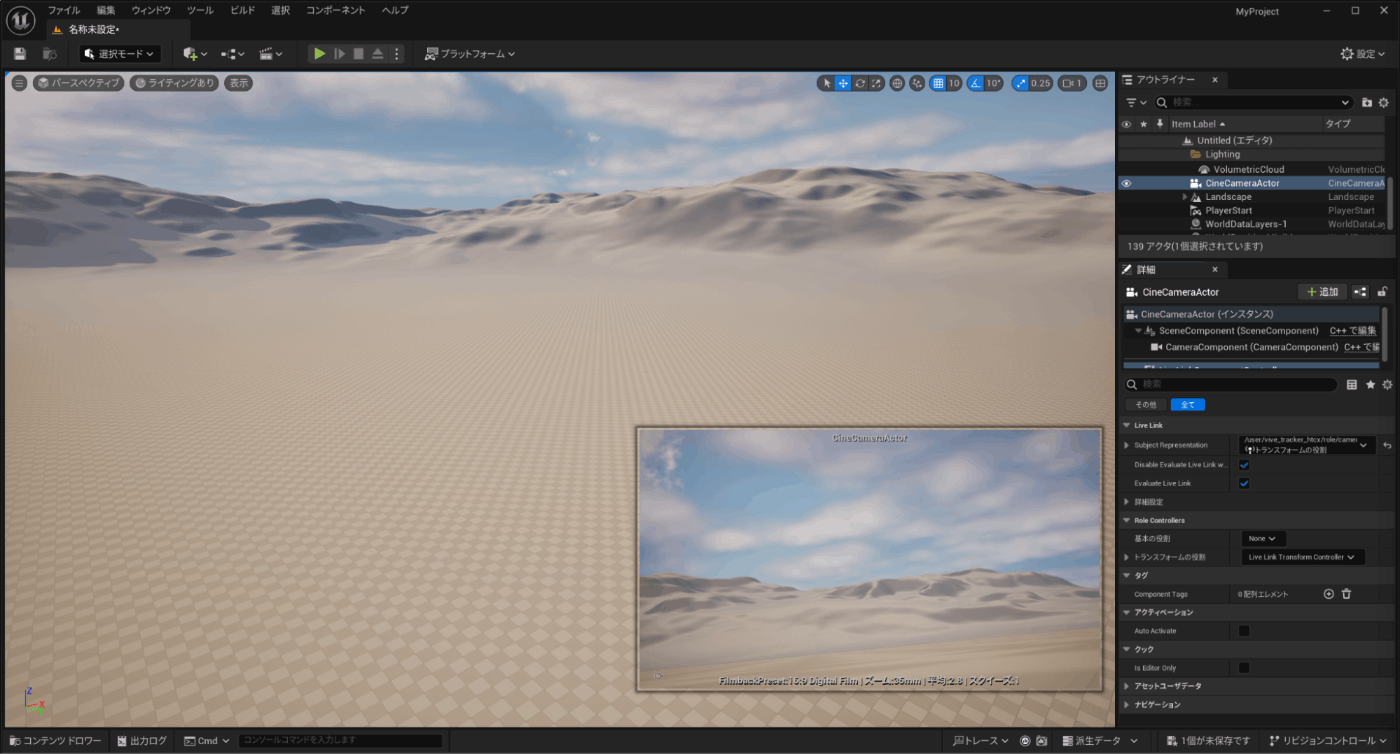
Task: Open the cinematics clapperboard menu
Action: 271,54
